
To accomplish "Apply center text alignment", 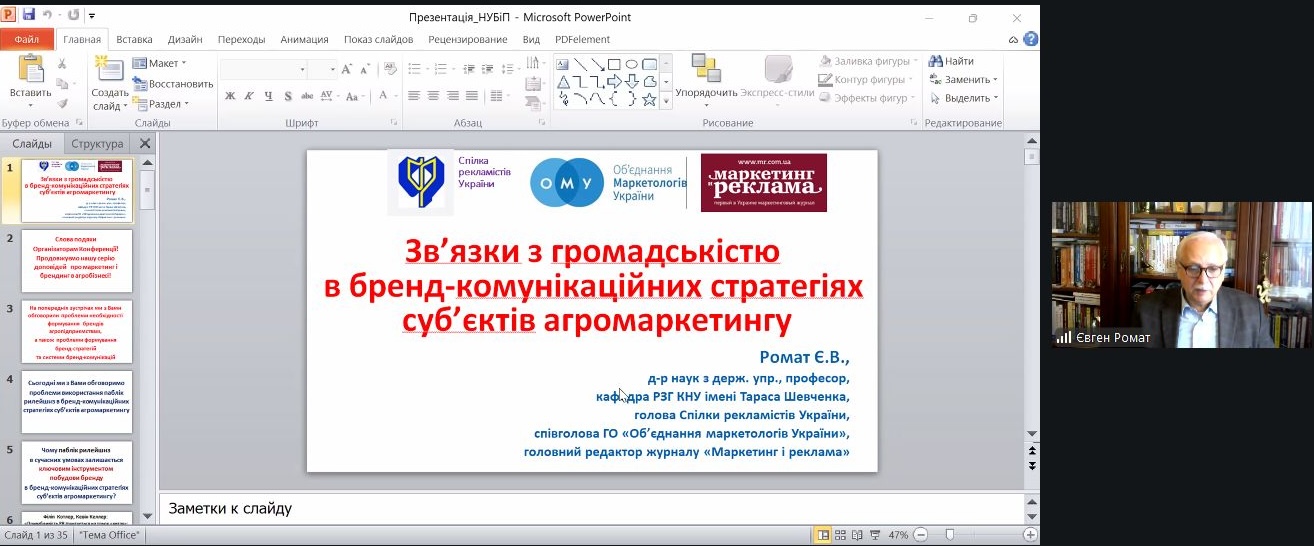I will (433, 96).
